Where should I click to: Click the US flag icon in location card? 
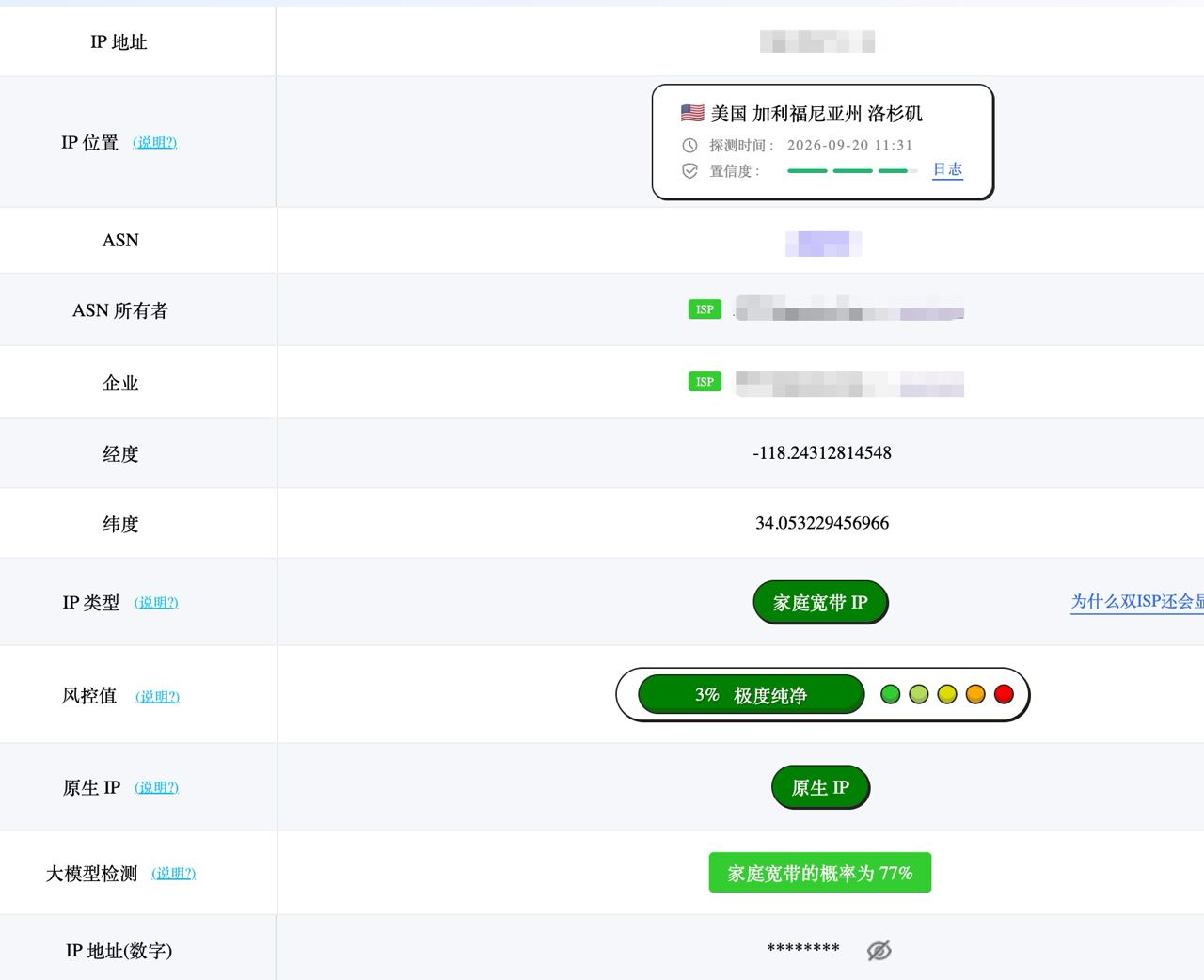692,113
